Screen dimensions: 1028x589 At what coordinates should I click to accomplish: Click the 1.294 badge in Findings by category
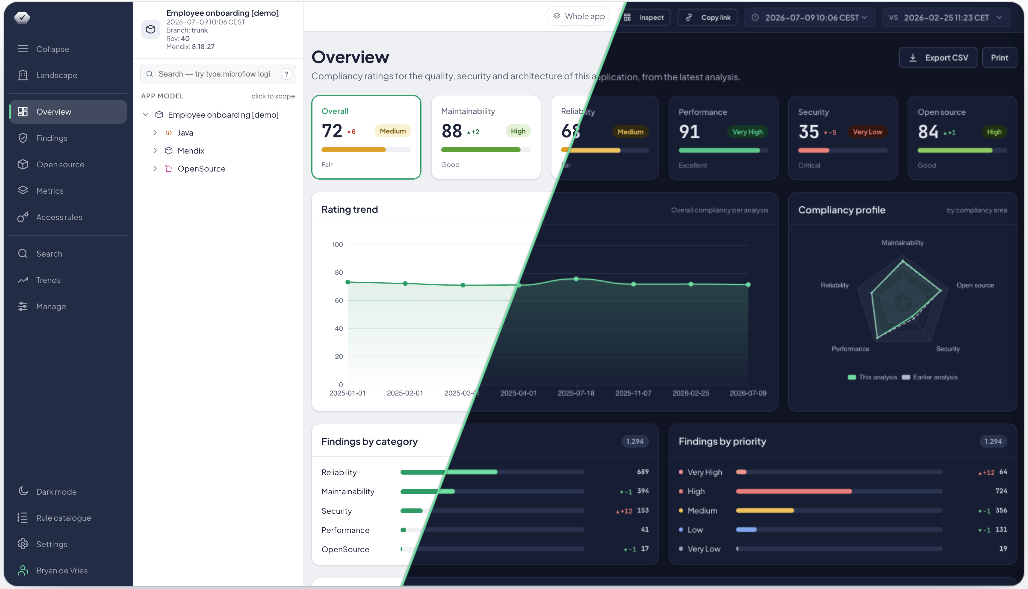click(635, 441)
